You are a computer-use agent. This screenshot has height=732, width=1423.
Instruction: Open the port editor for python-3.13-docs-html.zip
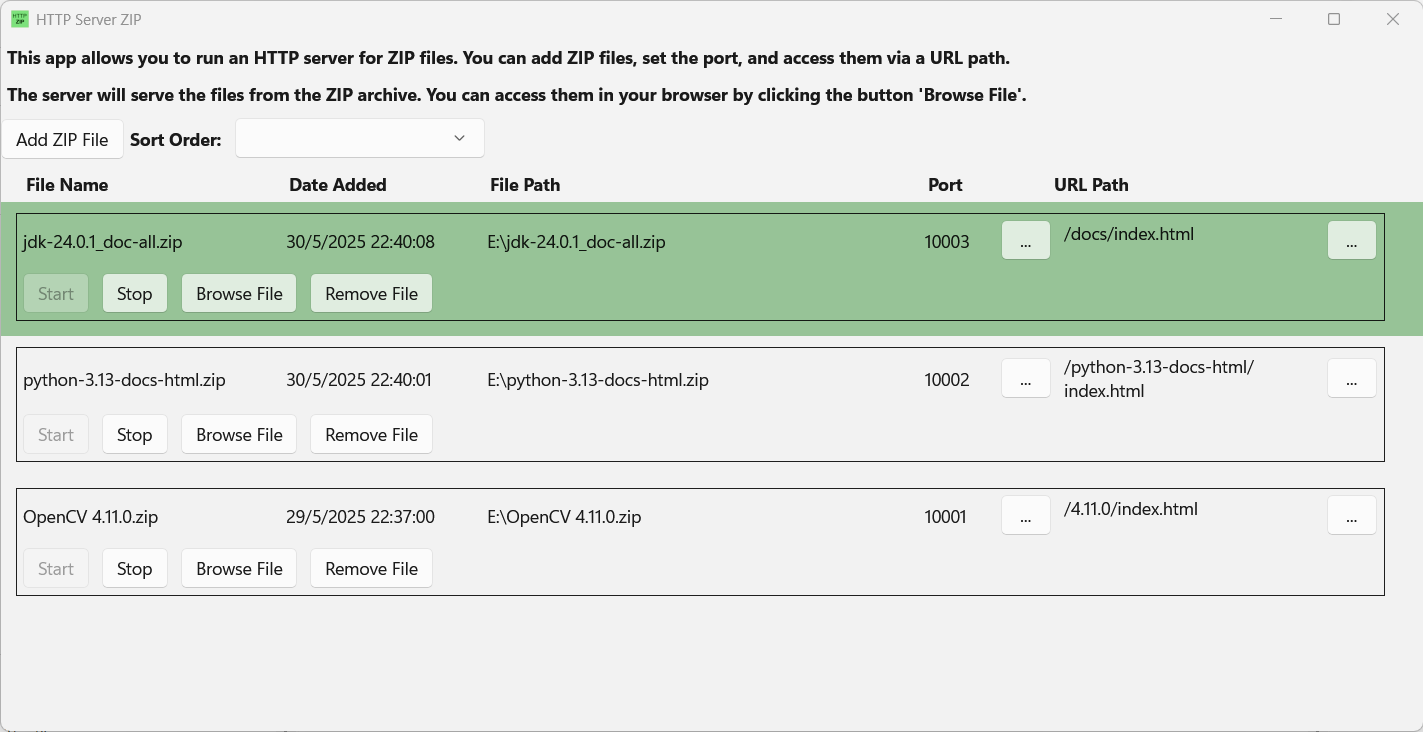pos(1025,378)
